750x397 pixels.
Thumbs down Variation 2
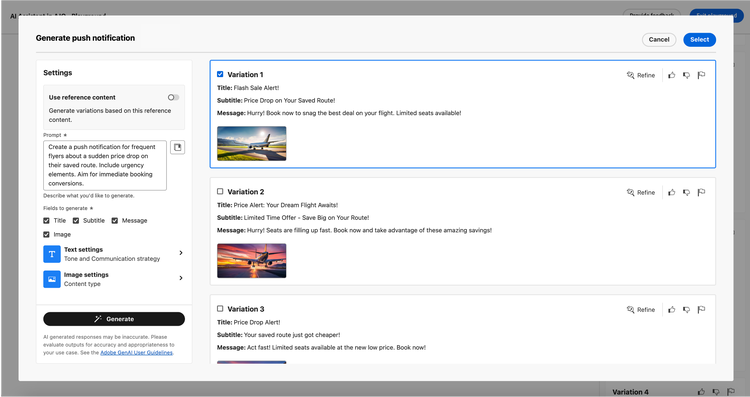tap(686, 192)
